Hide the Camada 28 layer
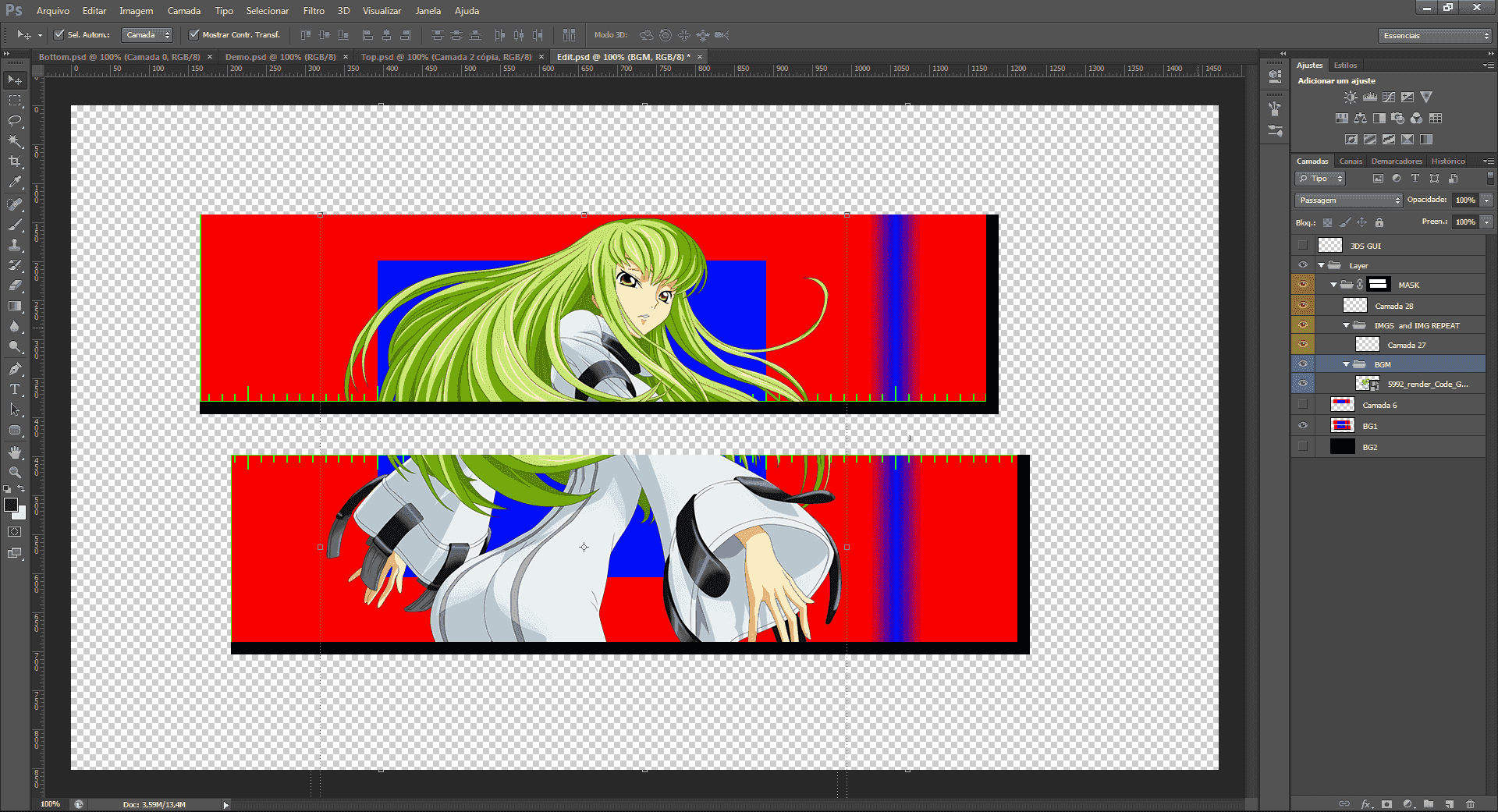Viewport: 1498px width, 812px height. tap(1303, 305)
